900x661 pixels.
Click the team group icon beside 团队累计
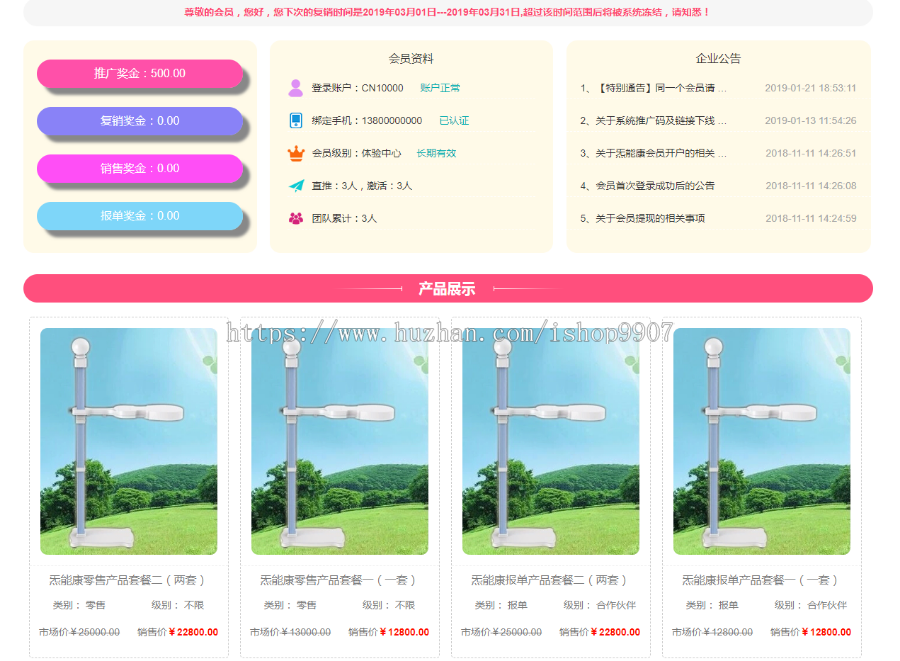pyautogui.click(x=295, y=218)
